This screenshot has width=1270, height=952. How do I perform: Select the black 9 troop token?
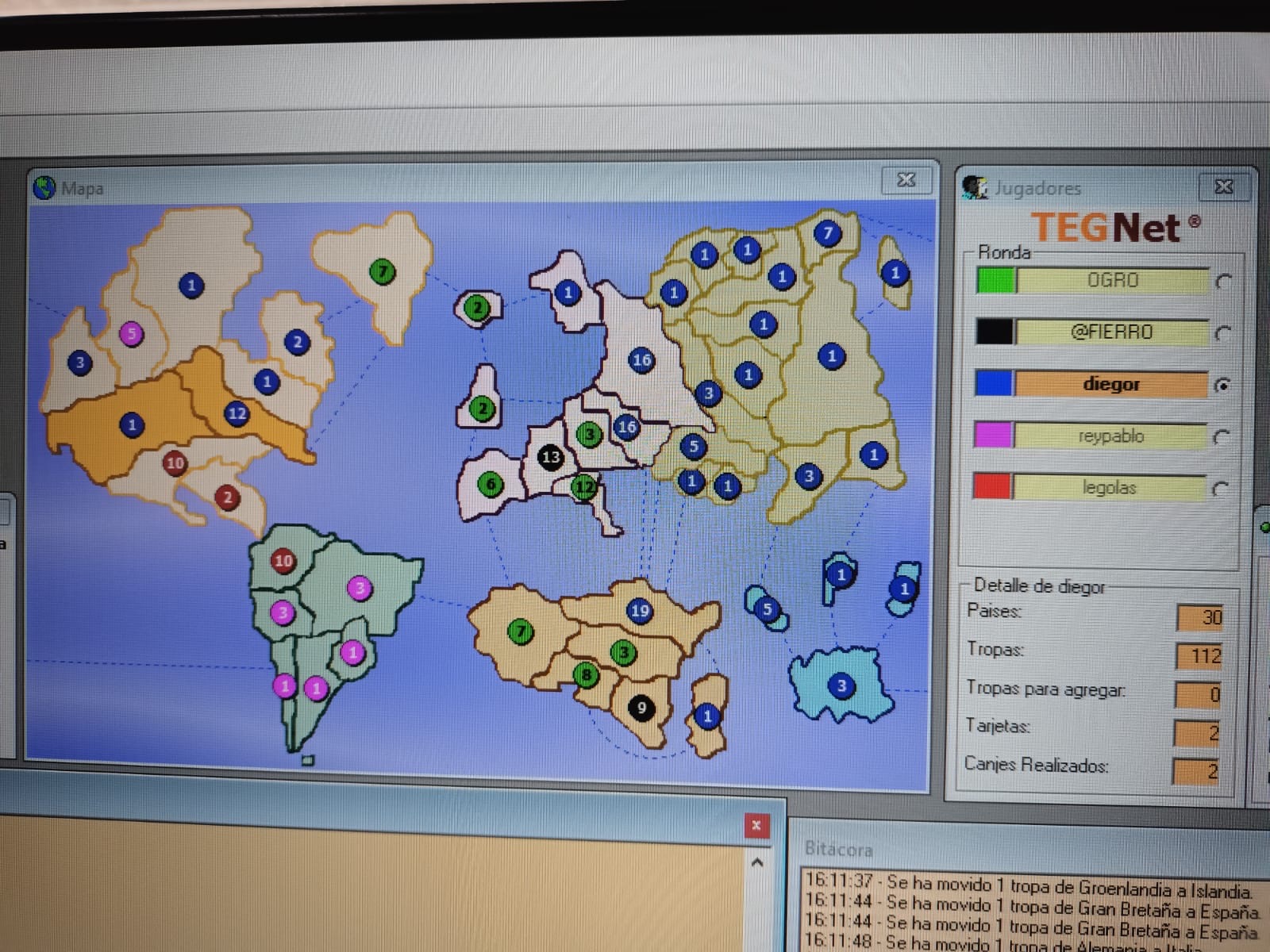[641, 707]
